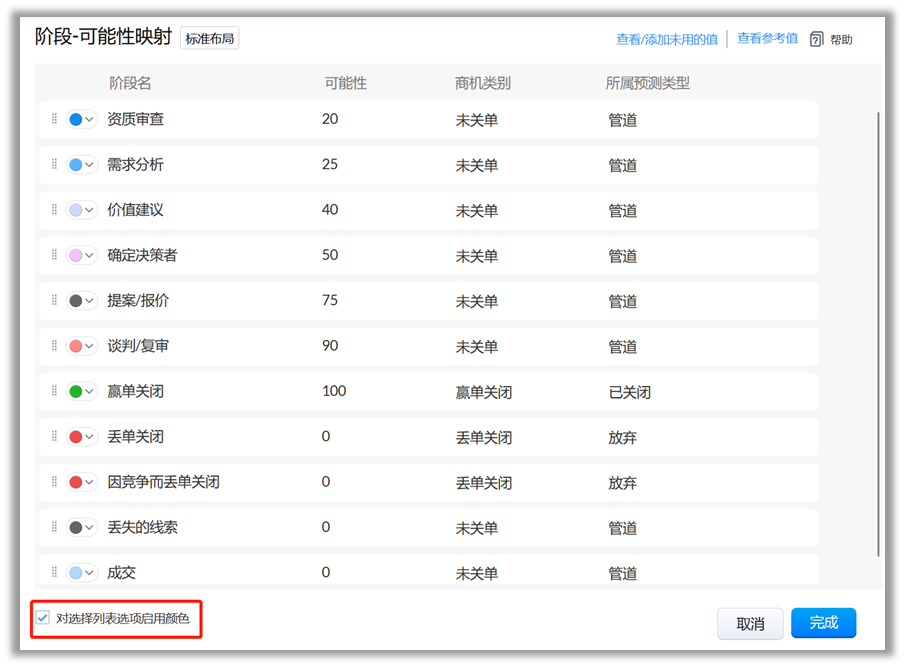Image resolution: width=905 pixels, height=667 pixels.
Task: Click drag handle icon for 价值建议 row
Action: (x=54, y=210)
